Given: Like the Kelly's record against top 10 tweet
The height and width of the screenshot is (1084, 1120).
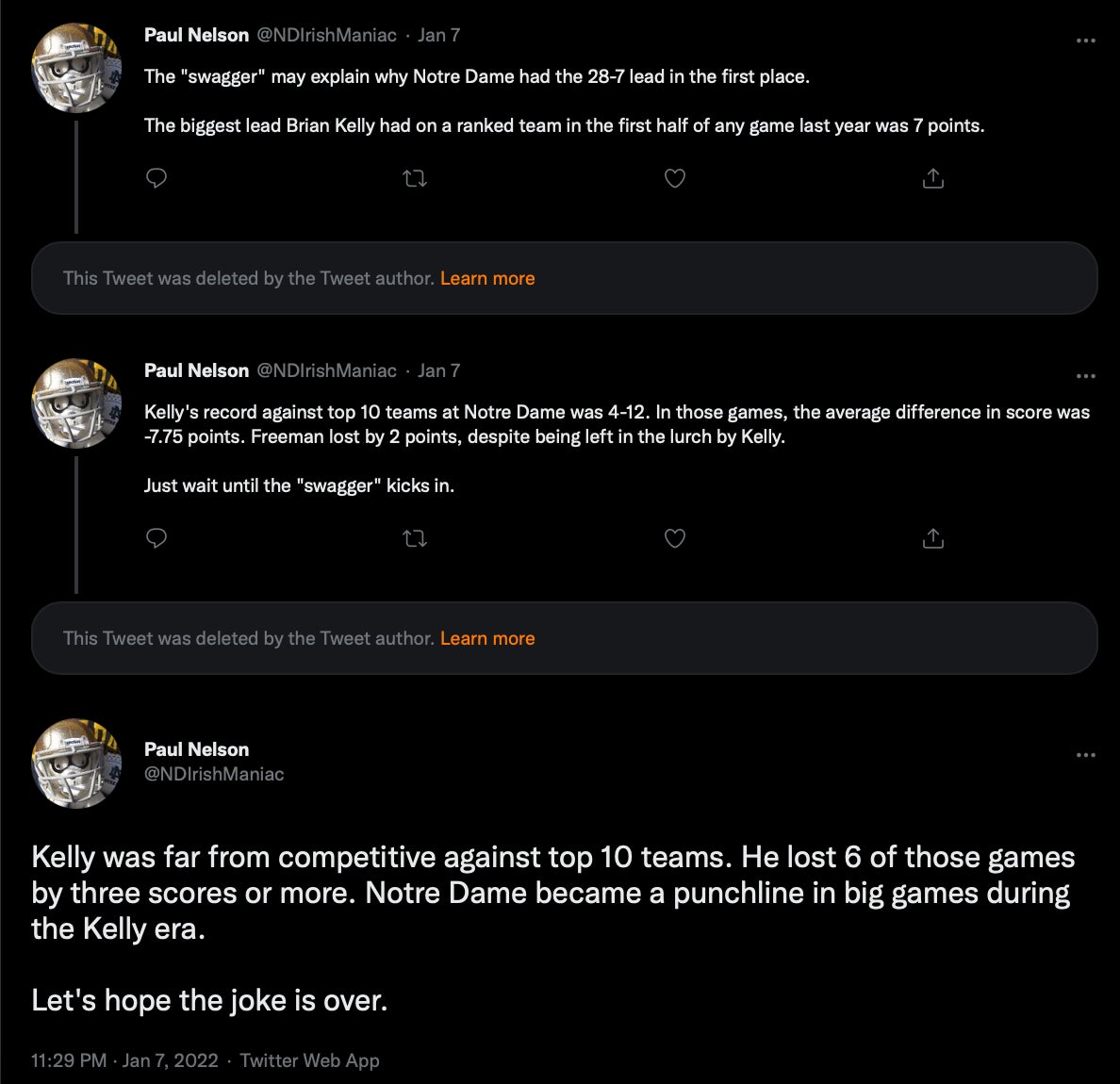Looking at the screenshot, I should tap(675, 538).
